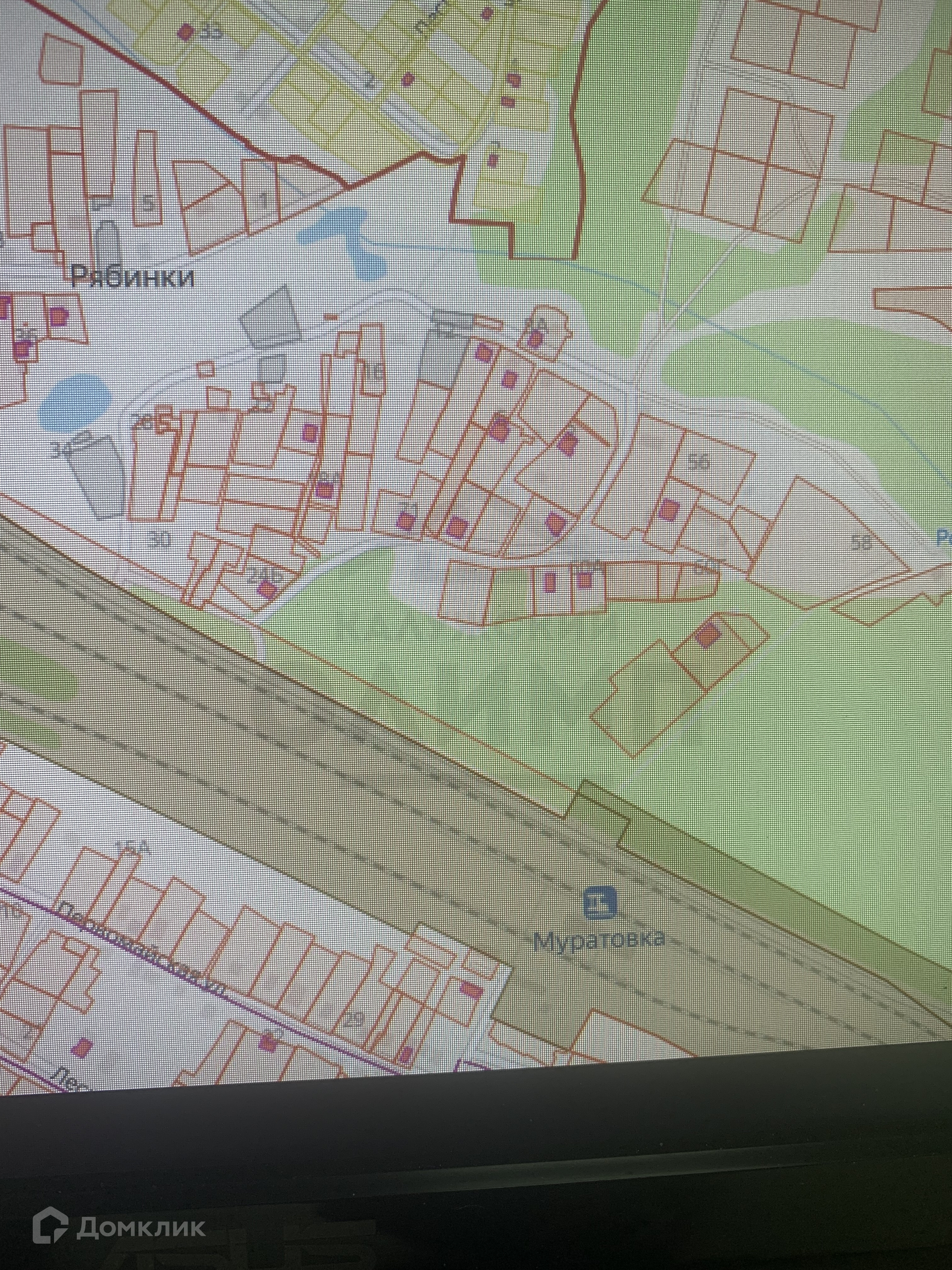Screen dimensions: 952x1270
Task: Click the gray pentagon building below Рябинки
Action: (271, 317)
